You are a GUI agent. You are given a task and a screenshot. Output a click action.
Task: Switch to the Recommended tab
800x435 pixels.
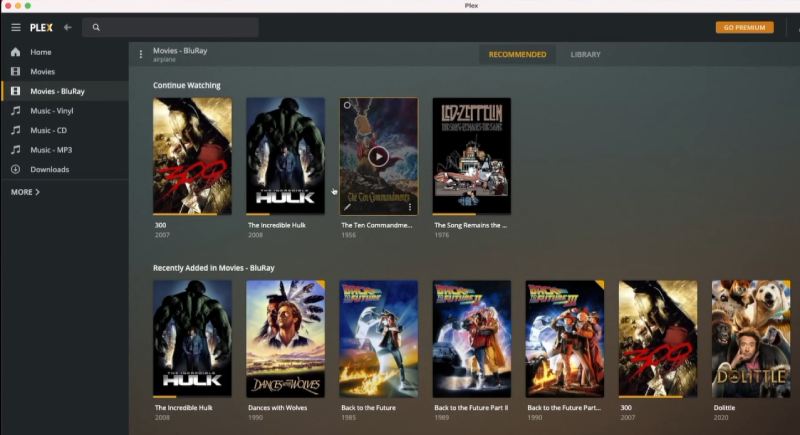pyautogui.click(x=517, y=55)
